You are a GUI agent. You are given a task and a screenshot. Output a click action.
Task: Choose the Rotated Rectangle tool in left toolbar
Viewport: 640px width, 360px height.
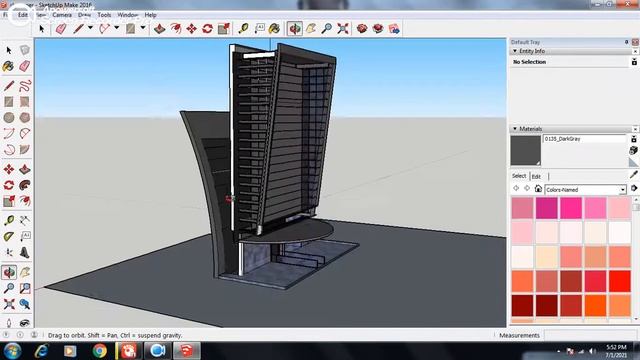25,102
